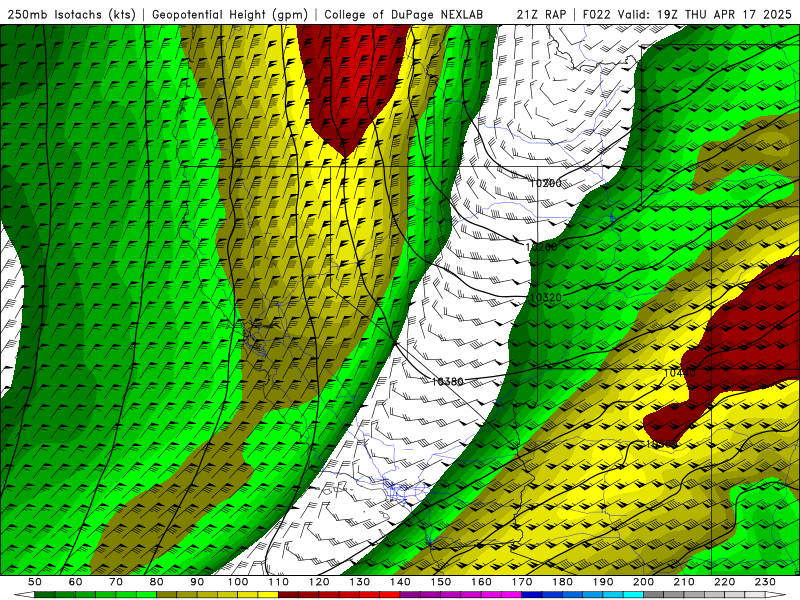The width and height of the screenshot is (800, 600).
Task: Click the 80 value on the color scale
Action: pyautogui.click(x=156, y=582)
